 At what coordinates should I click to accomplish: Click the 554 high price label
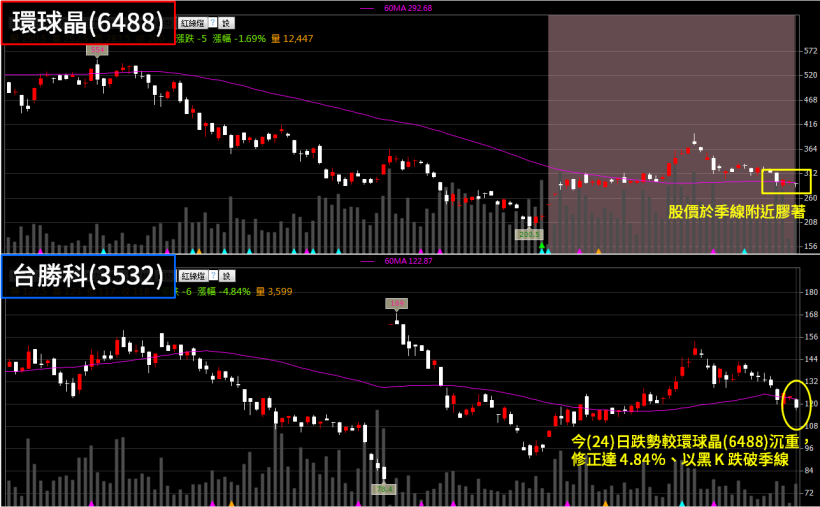[98, 50]
